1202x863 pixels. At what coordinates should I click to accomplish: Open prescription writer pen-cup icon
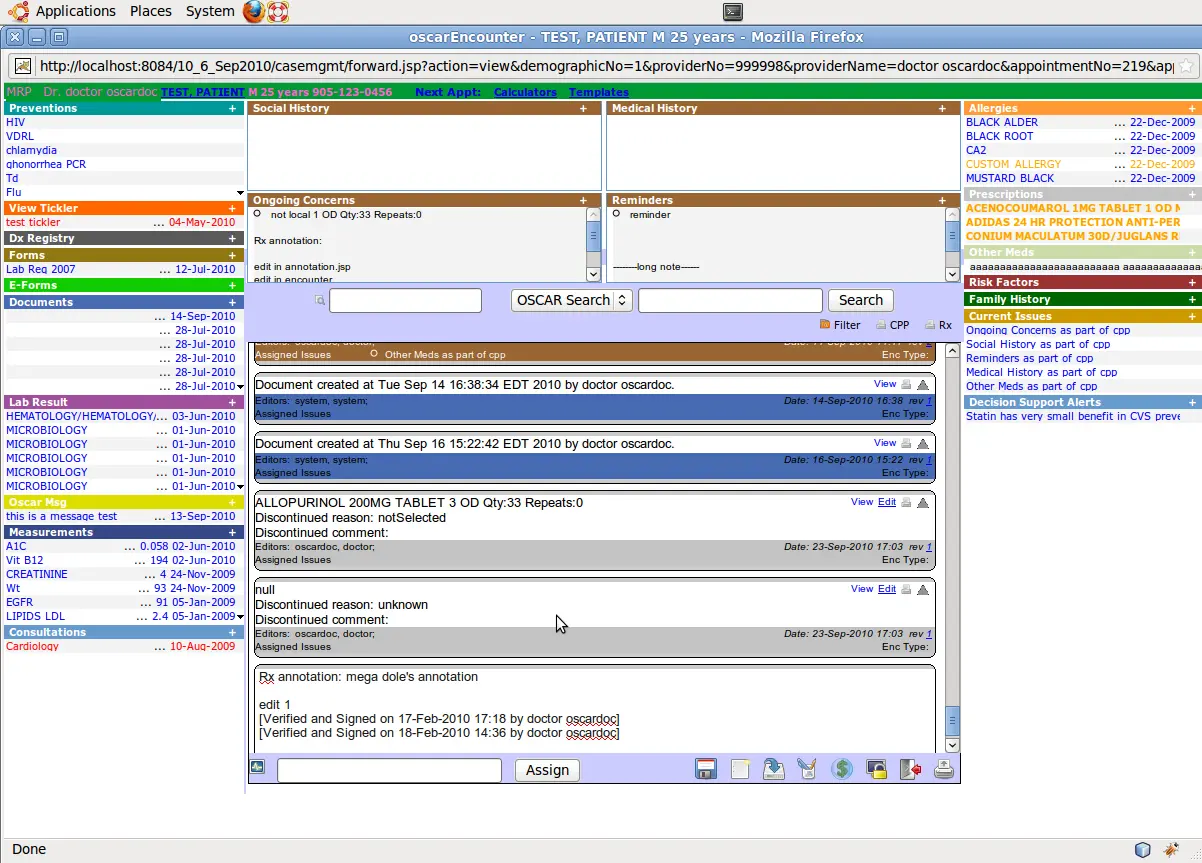click(x=807, y=770)
